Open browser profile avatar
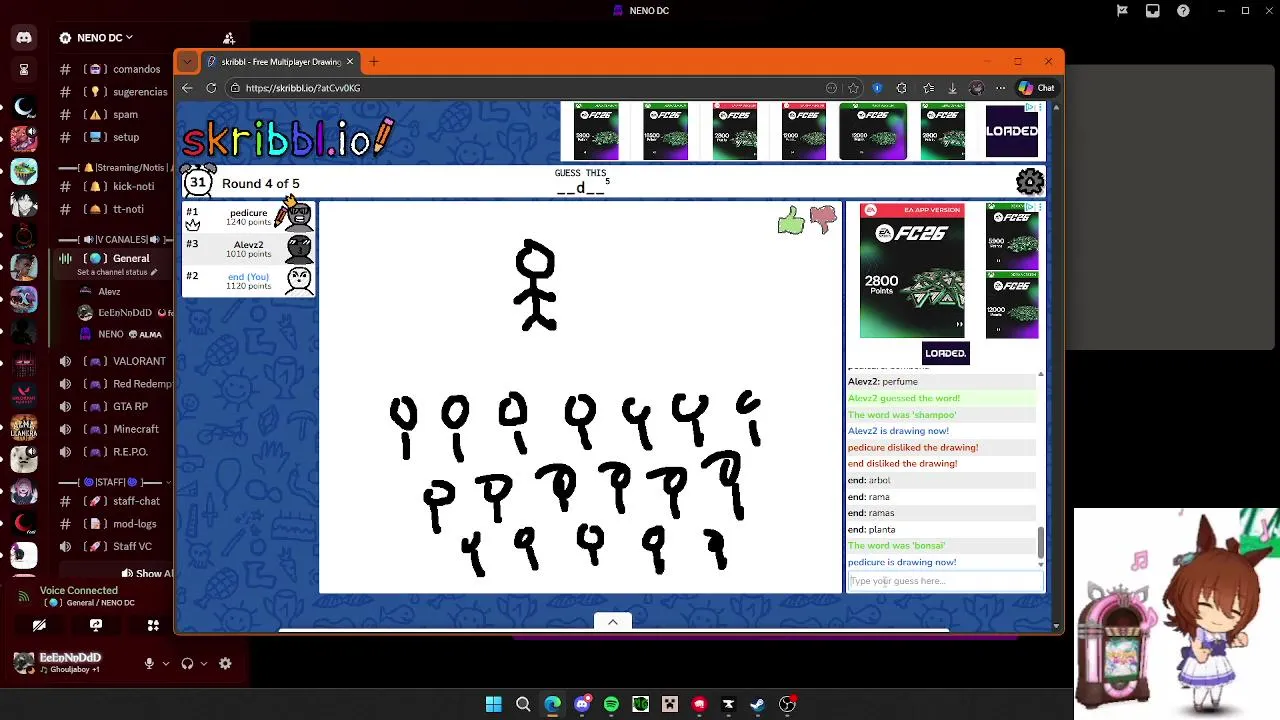Image resolution: width=1280 pixels, height=720 pixels. [977, 88]
